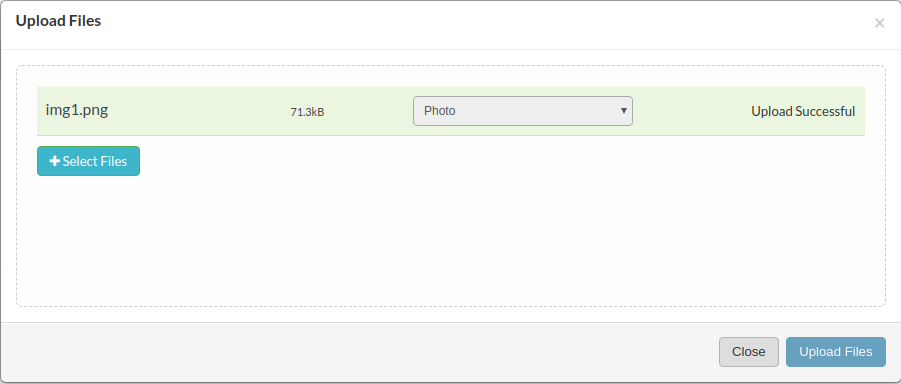Viewport: 901px width, 384px height.
Task: Click the gray Close button
Action: (x=749, y=352)
